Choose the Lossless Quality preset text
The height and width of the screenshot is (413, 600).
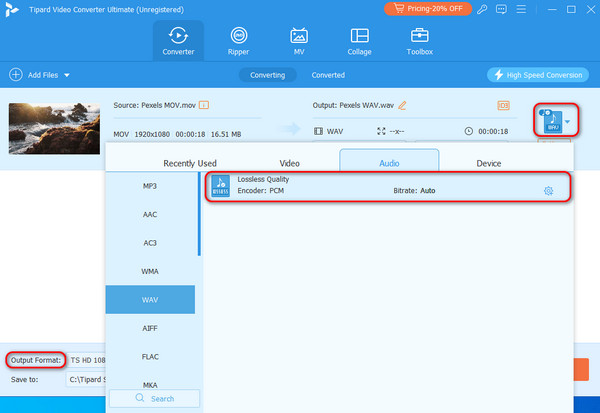(x=263, y=179)
